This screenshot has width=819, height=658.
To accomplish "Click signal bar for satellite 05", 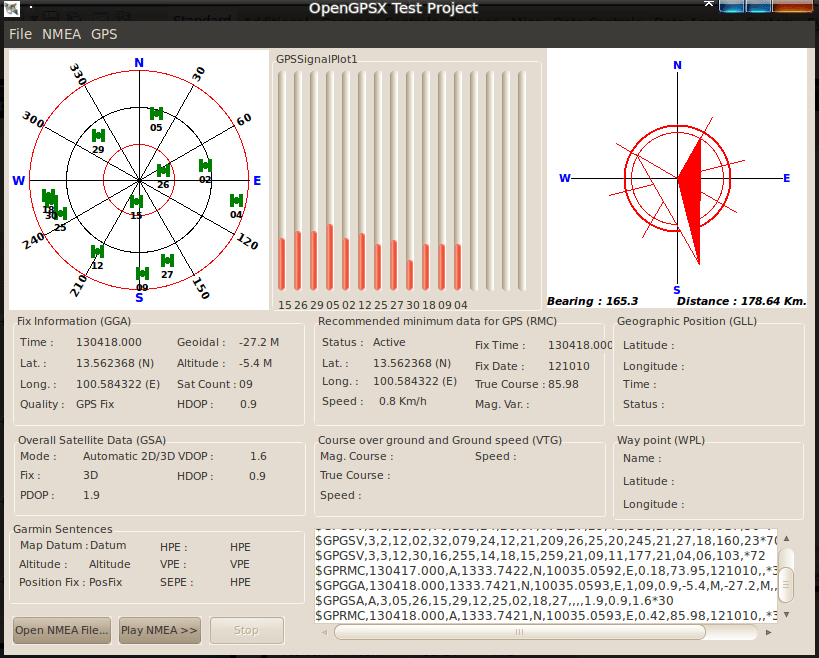I will [x=330, y=257].
